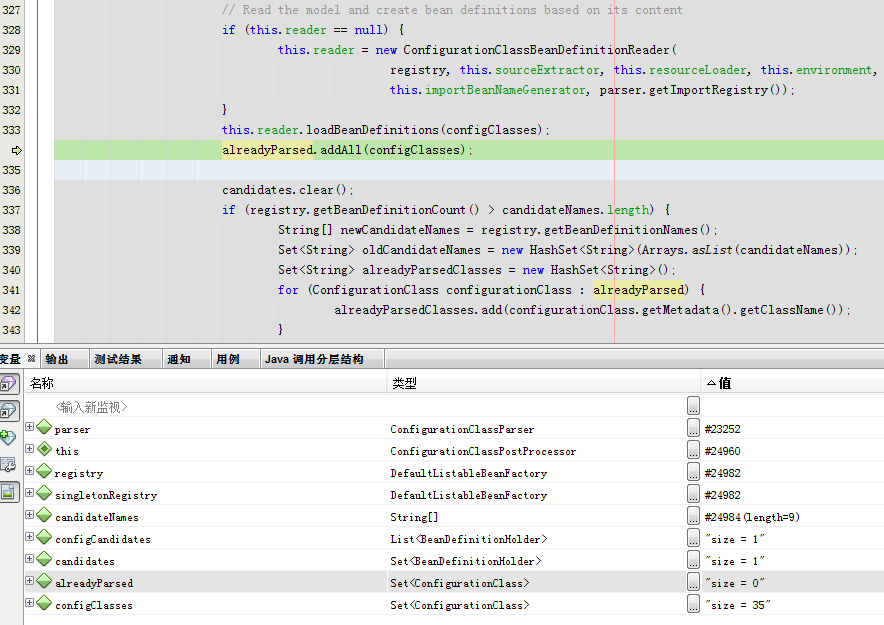The image size is (884, 625).
Task: Expand the parser variable node
Action: pyautogui.click(x=29, y=427)
